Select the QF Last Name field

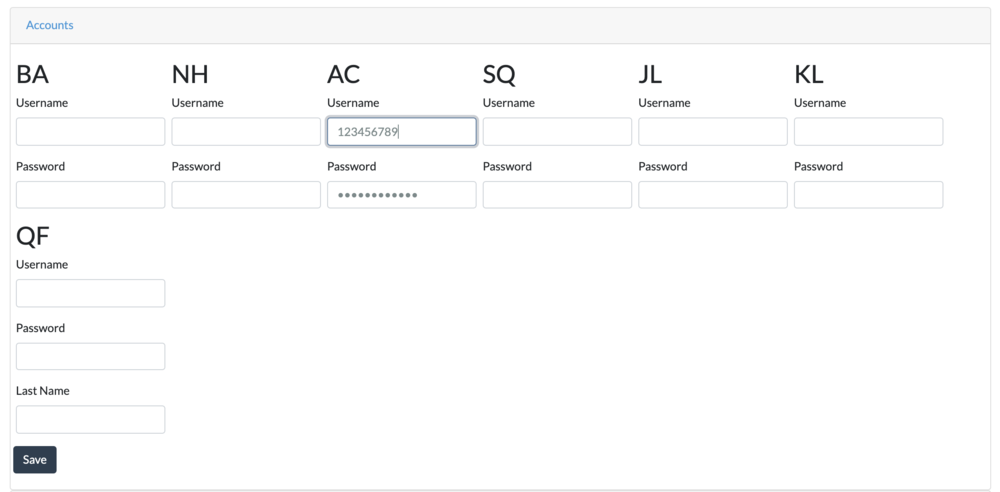90,420
